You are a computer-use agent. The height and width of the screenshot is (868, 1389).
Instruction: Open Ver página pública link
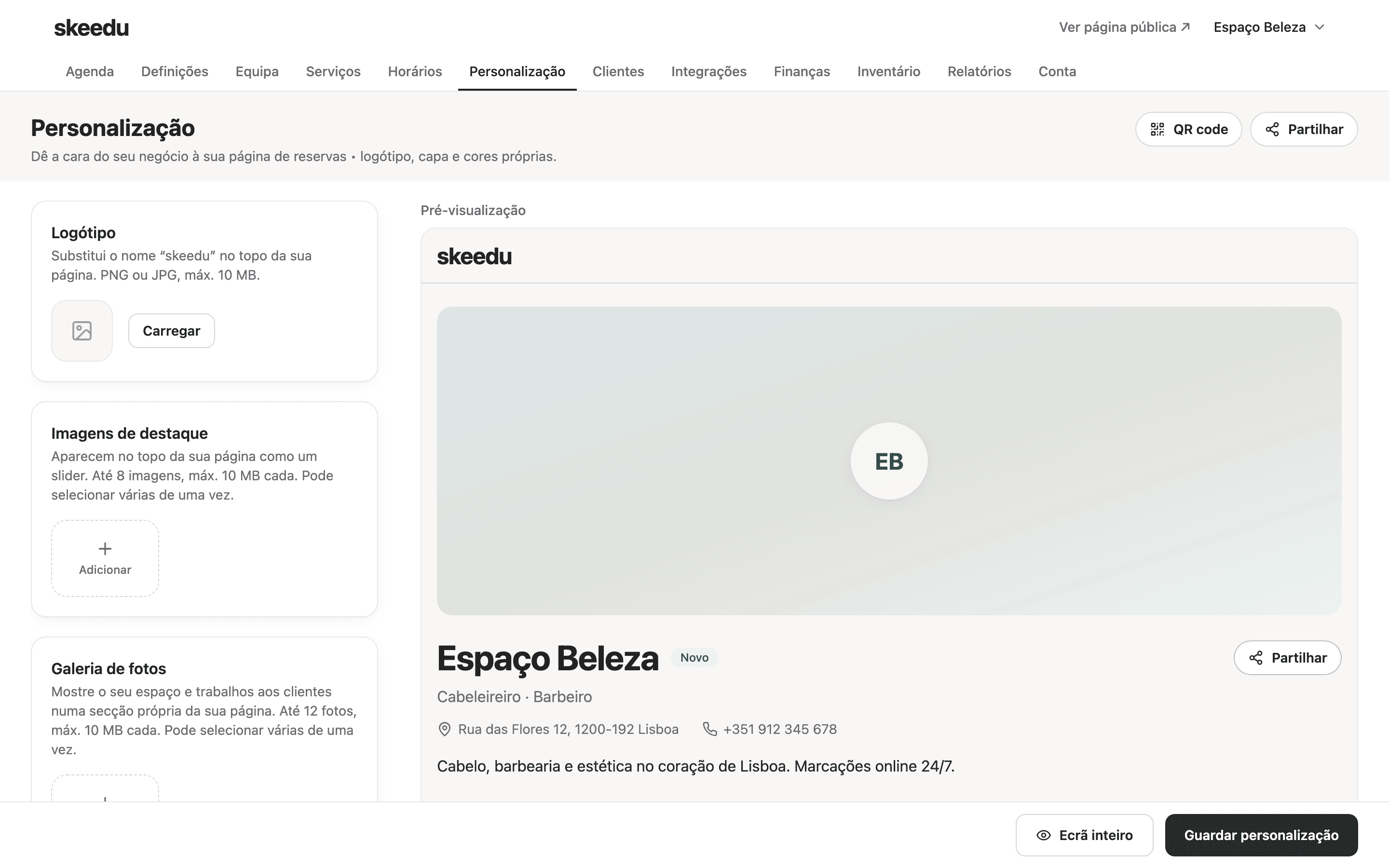pyautogui.click(x=1124, y=27)
